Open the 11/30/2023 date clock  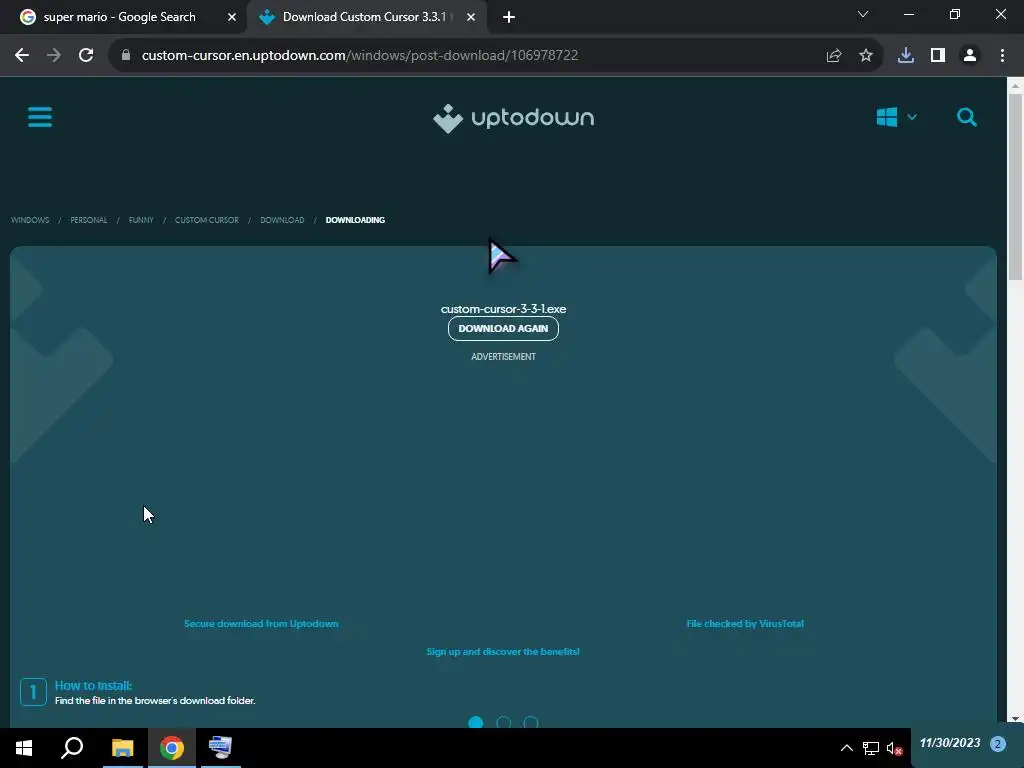tap(950, 743)
